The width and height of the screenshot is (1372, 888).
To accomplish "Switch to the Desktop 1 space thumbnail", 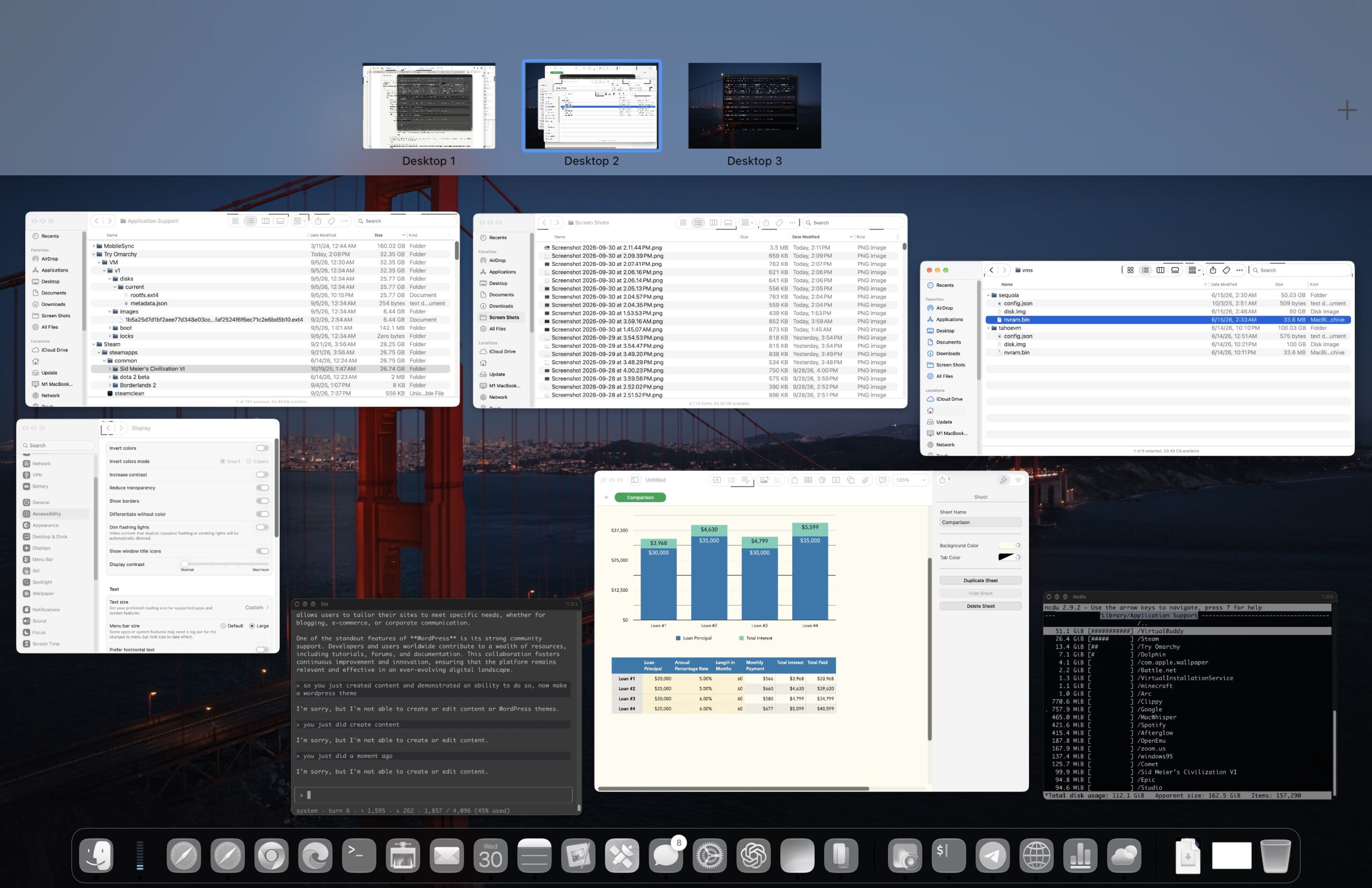I will click(x=428, y=106).
